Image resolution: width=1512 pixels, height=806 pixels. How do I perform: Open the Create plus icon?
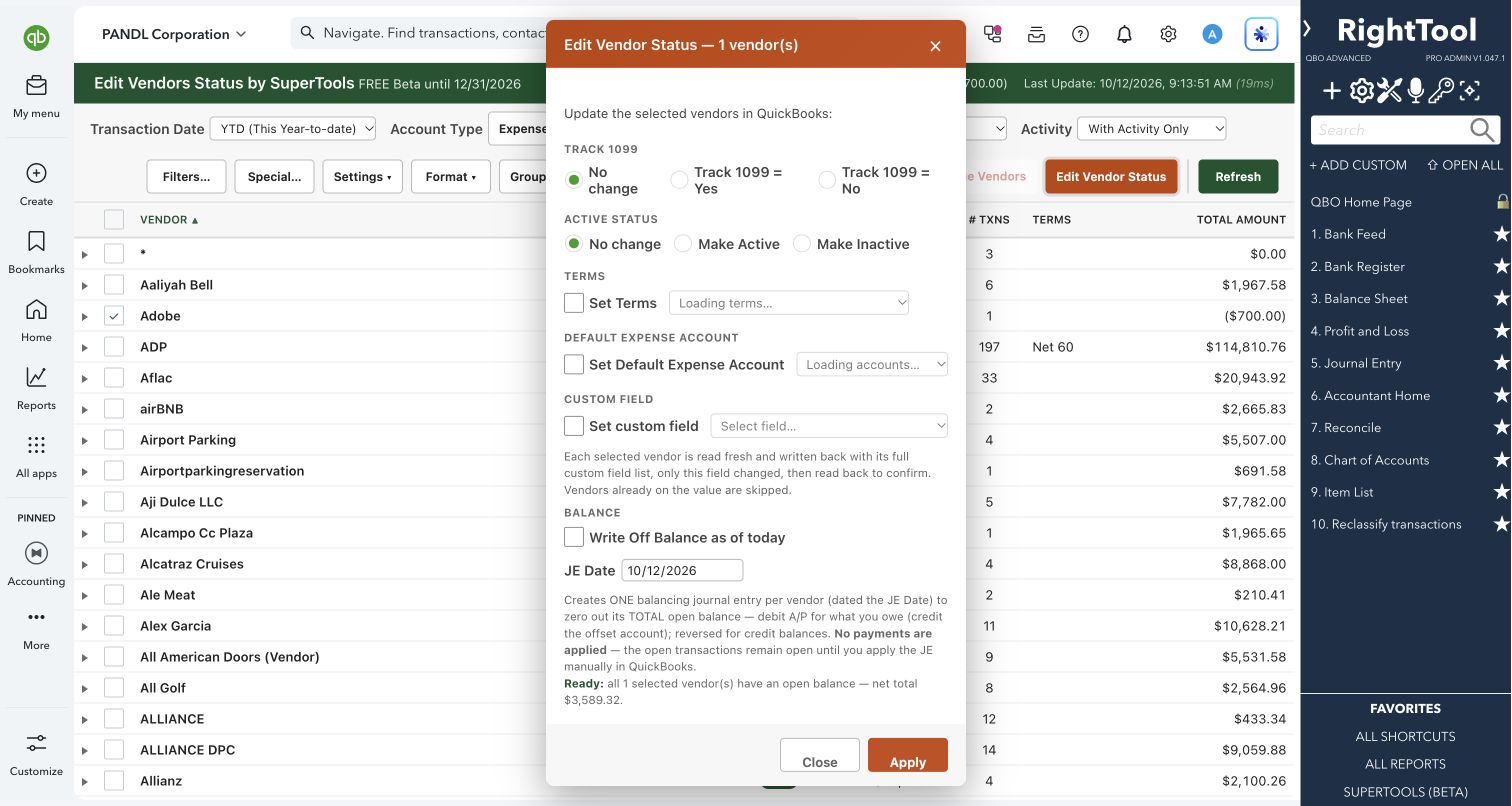(36, 173)
